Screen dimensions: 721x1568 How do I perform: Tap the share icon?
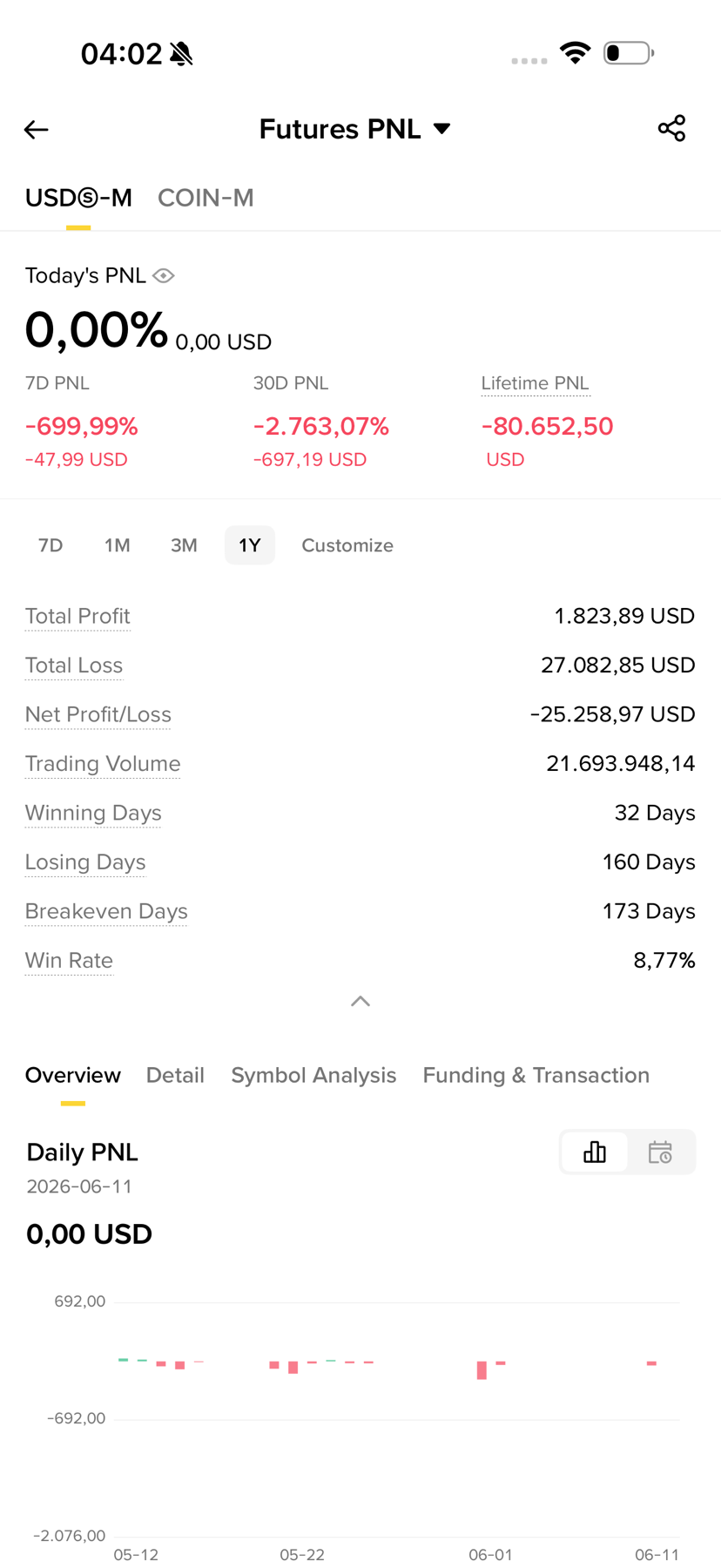point(671,128)
